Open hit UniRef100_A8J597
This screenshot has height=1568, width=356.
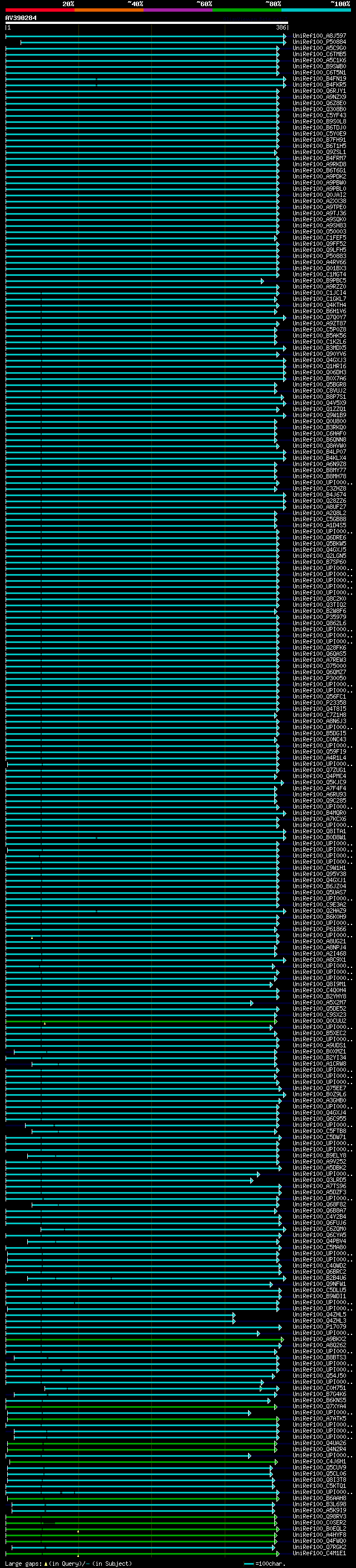[319, 36]
